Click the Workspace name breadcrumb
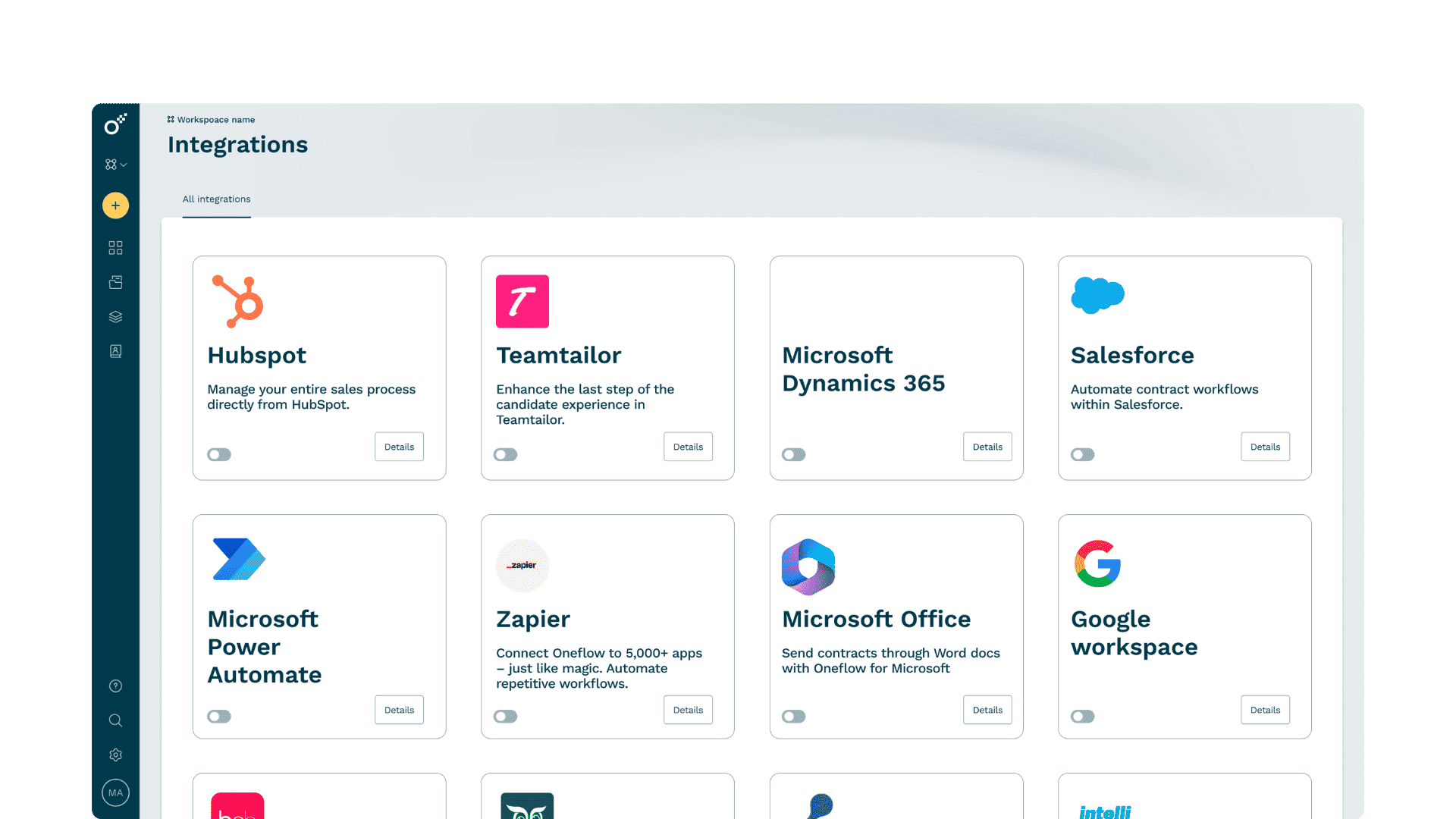Screen dimensions: 1456x819 tap(211, 120)
